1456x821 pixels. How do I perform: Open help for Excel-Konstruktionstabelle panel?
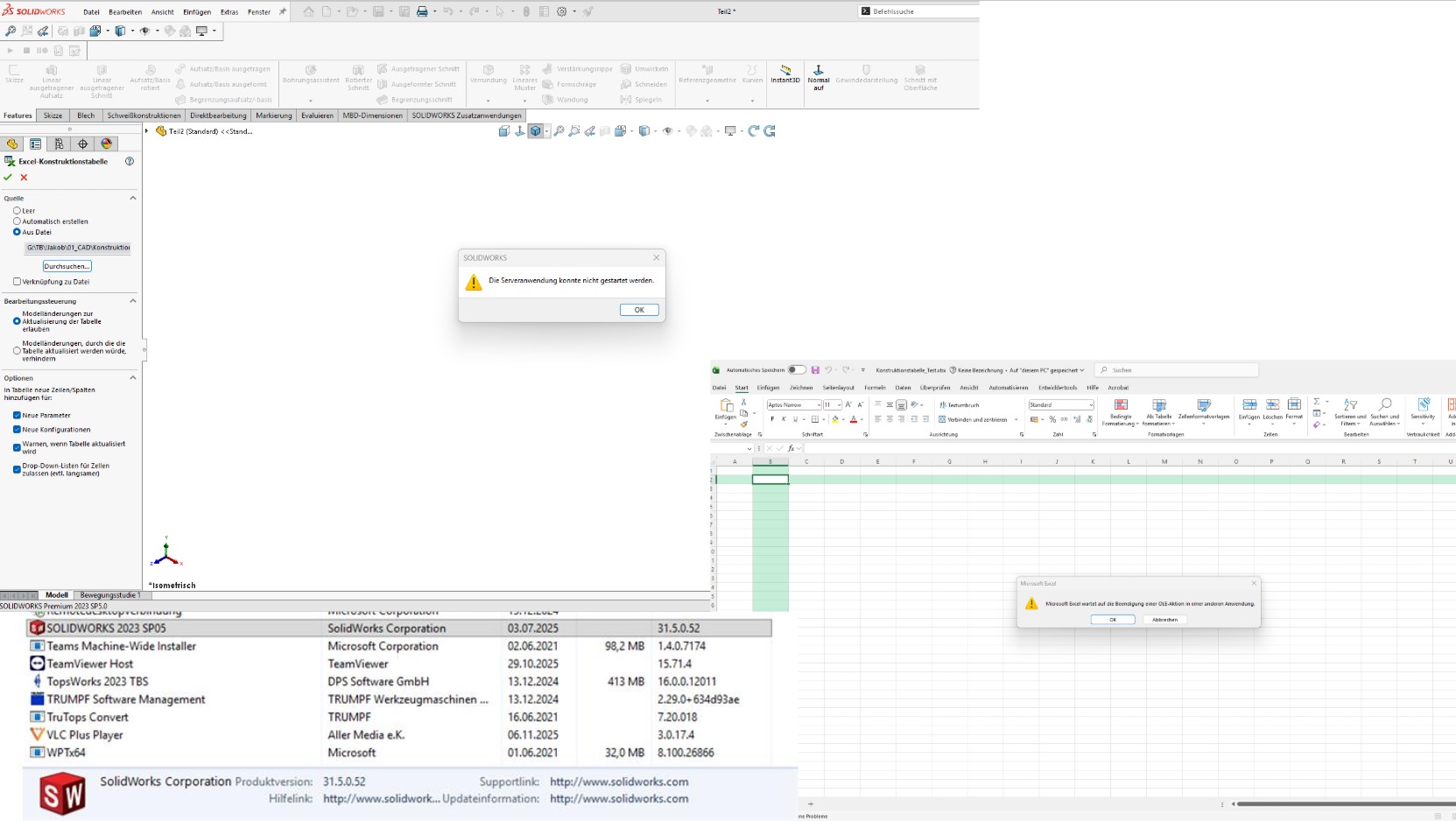[x=130, y=161]
